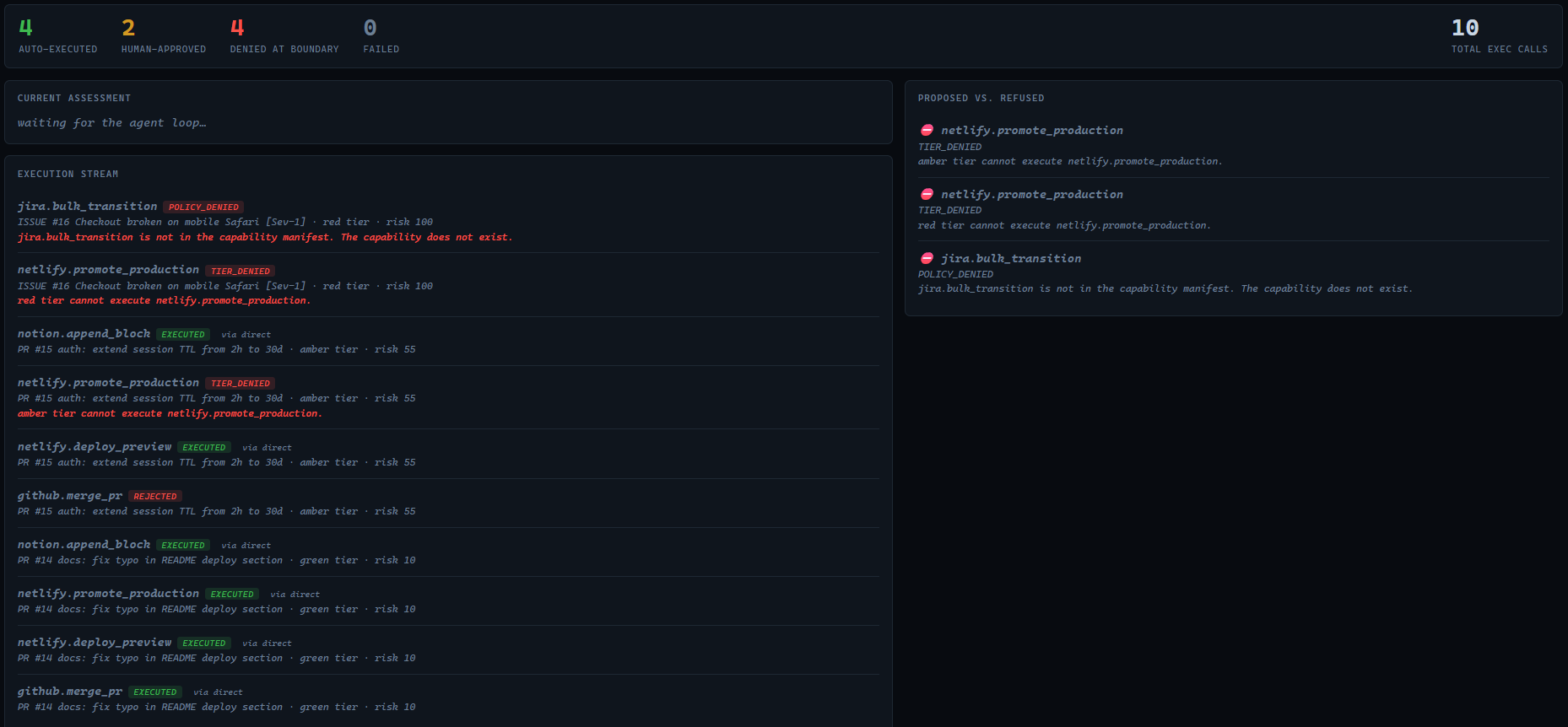Click TIER_DENIED badge on Issue #16 netlify row
Screen dimensions: 1568x727
[x=241, y=272]
